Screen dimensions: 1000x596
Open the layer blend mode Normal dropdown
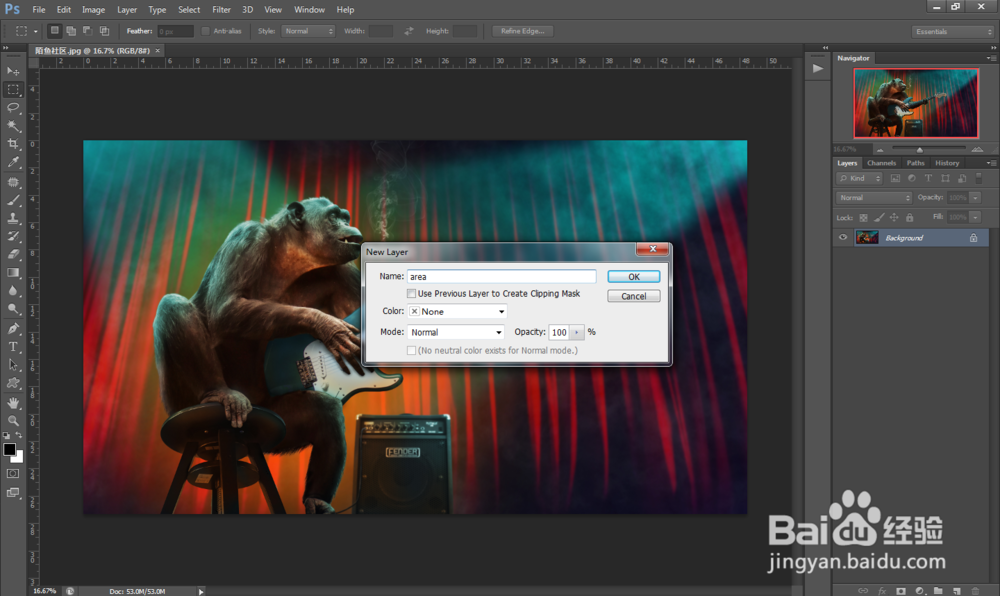pos(874,198)
